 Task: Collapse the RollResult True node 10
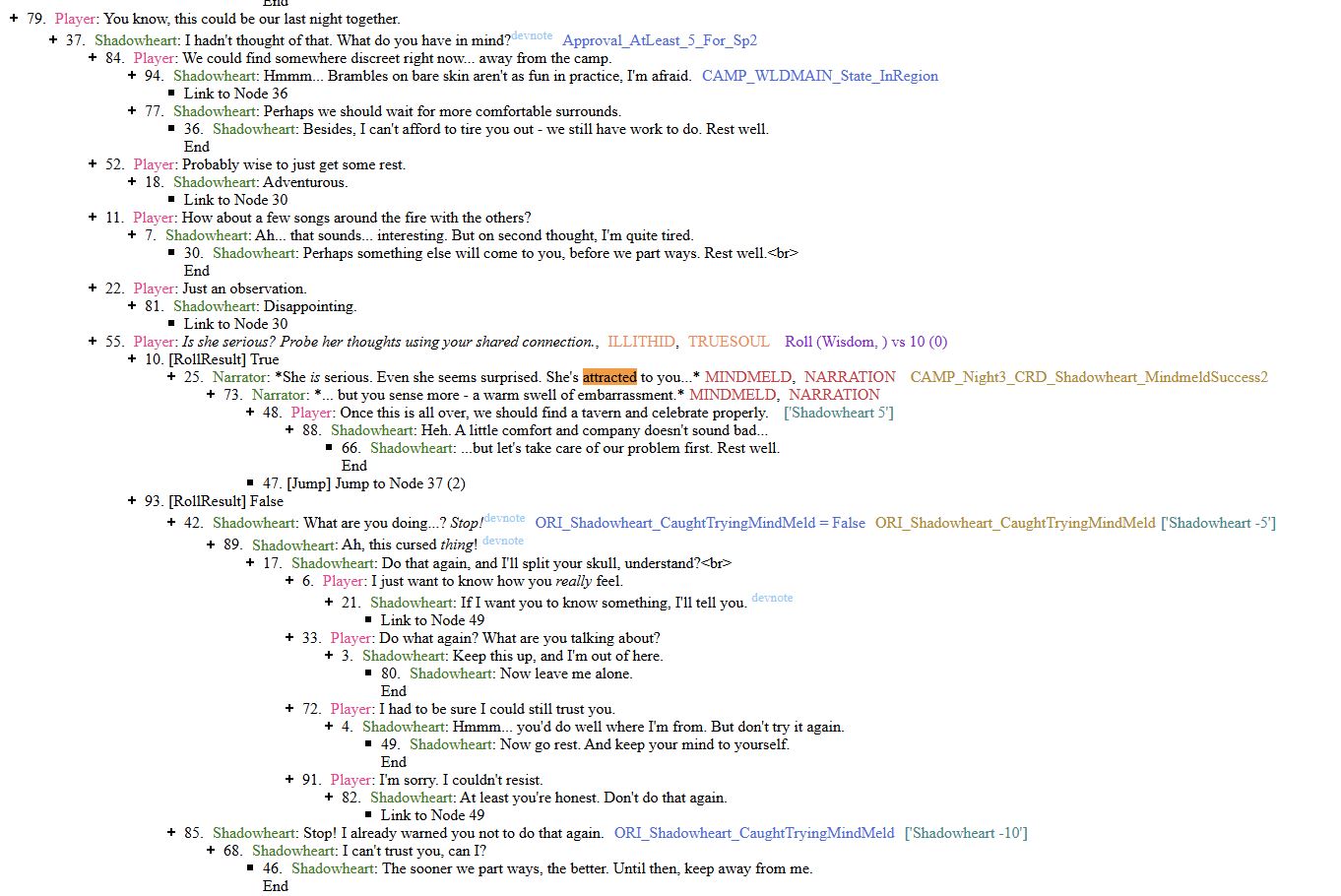(132, 359)
